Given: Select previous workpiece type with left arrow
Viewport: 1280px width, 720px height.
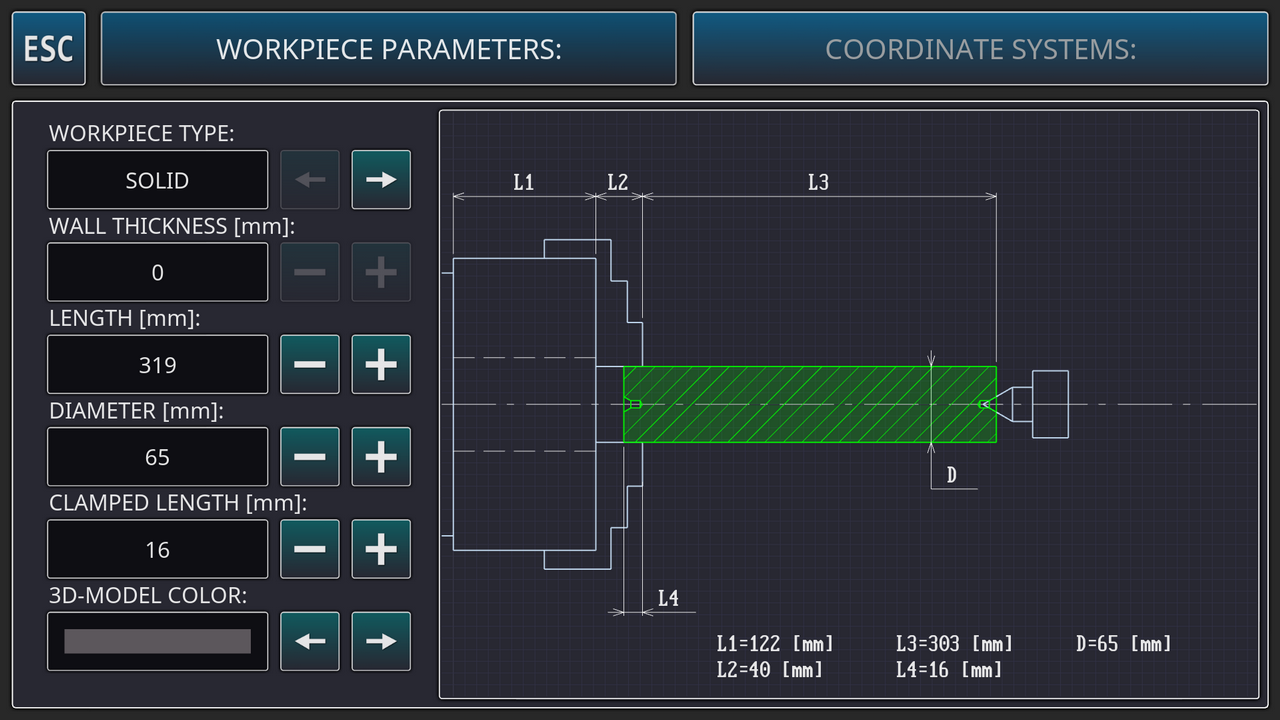Looking at the screenshot, I should 310,180.
